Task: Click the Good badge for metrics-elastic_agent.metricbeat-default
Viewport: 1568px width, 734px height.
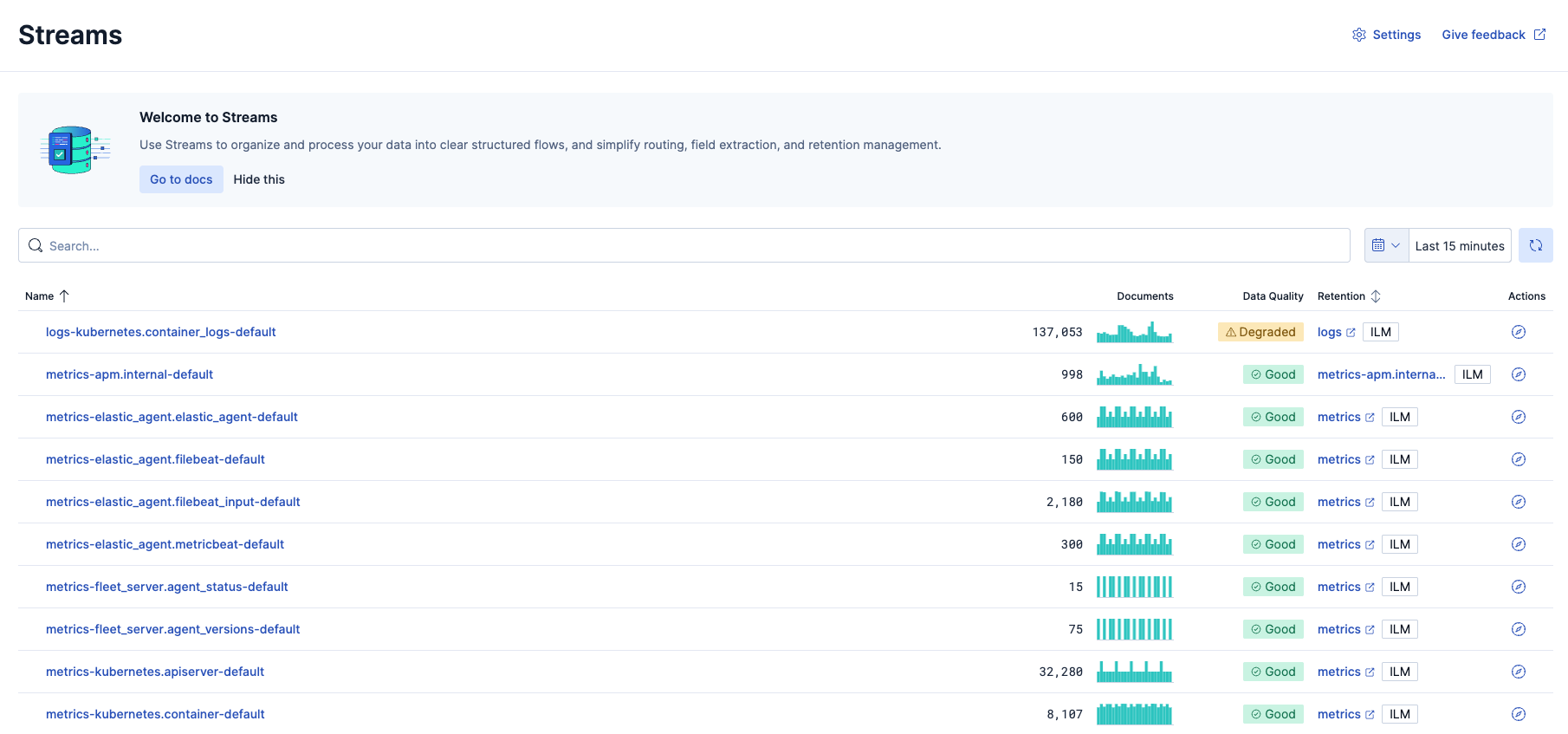Action: pos(1273,544)
